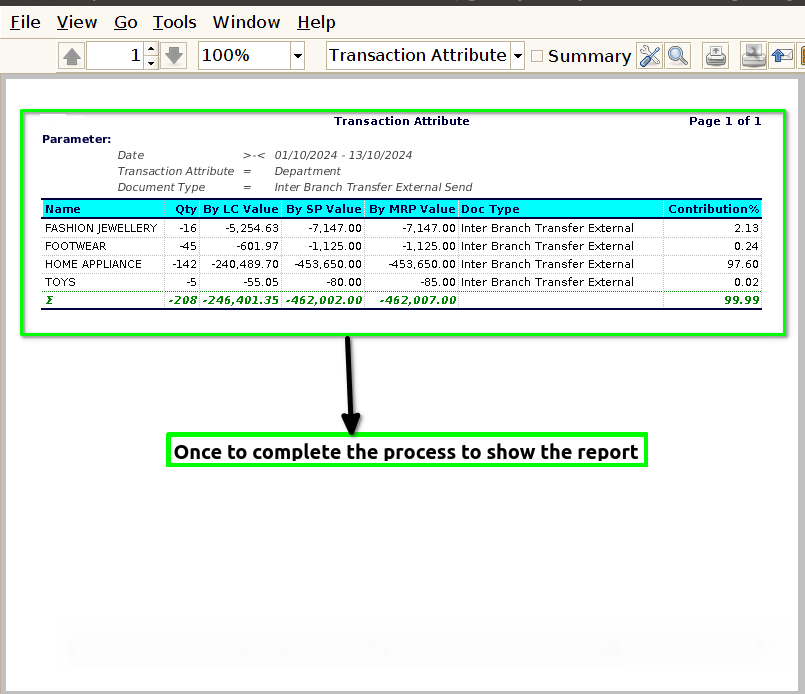Click the By LC Value column header
The height and width of the screenshot is (694, 805).
click(241, 209)
